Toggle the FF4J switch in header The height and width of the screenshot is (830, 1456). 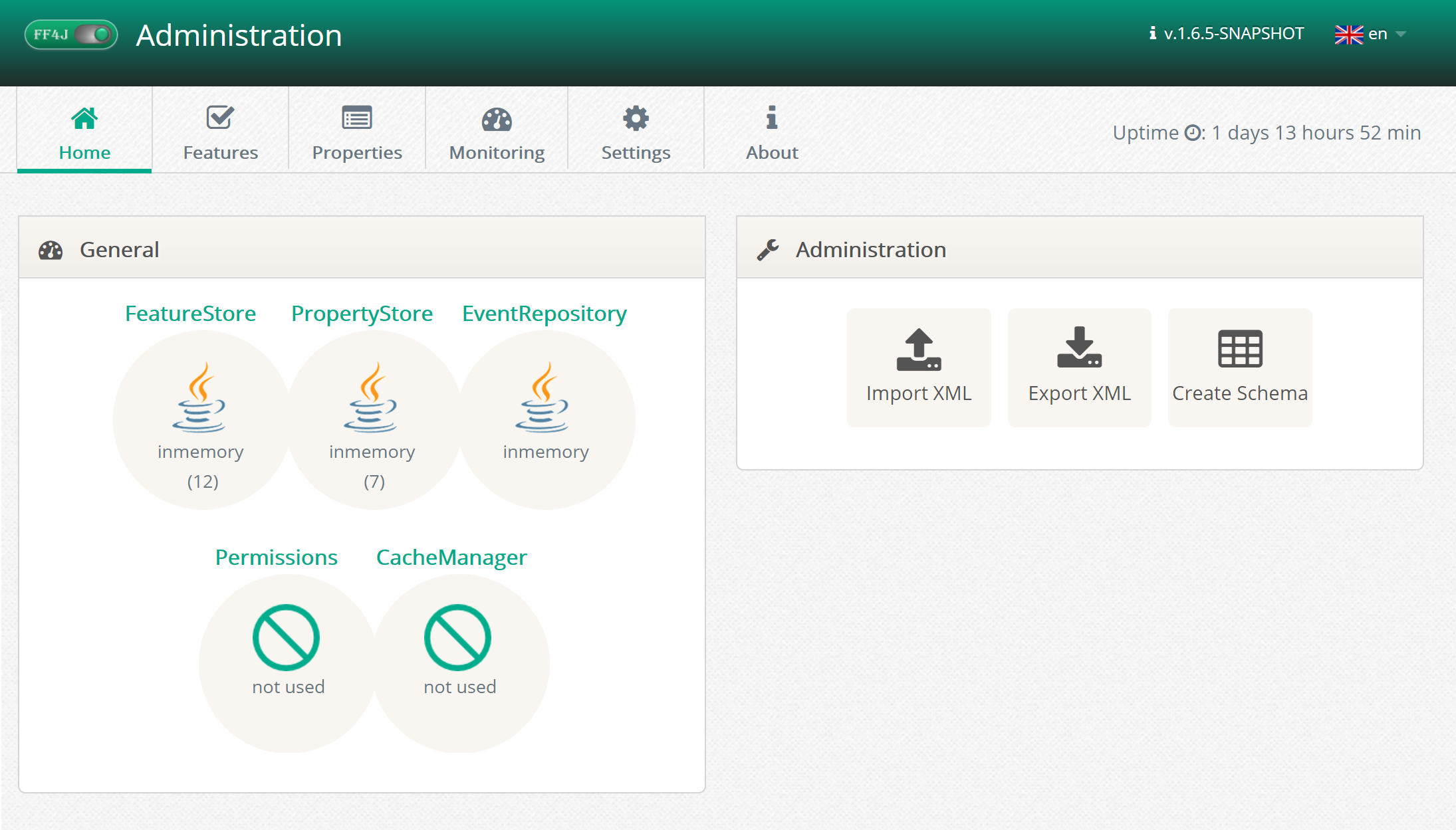click(x=92, y=35)
